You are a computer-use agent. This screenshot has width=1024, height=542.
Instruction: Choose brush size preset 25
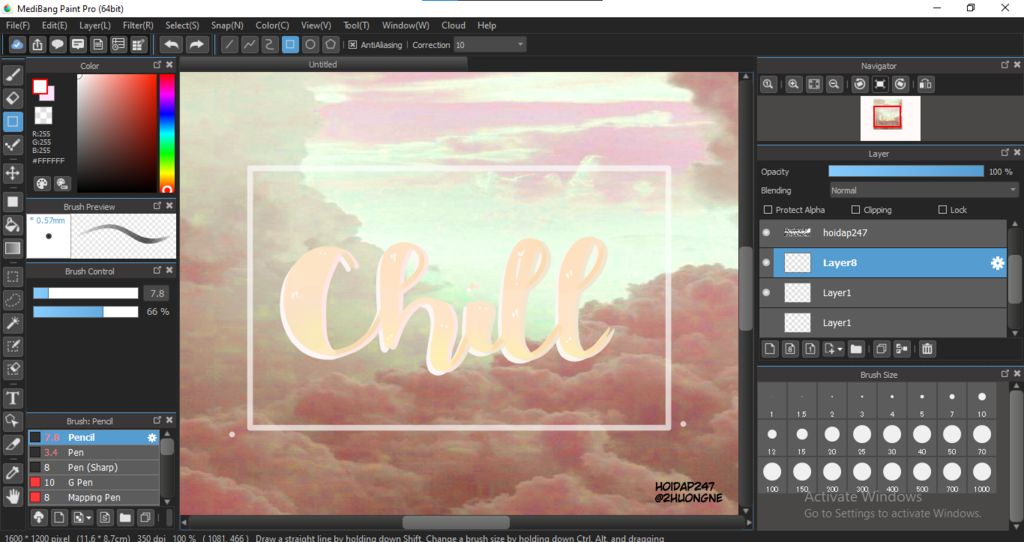point(862,438)
